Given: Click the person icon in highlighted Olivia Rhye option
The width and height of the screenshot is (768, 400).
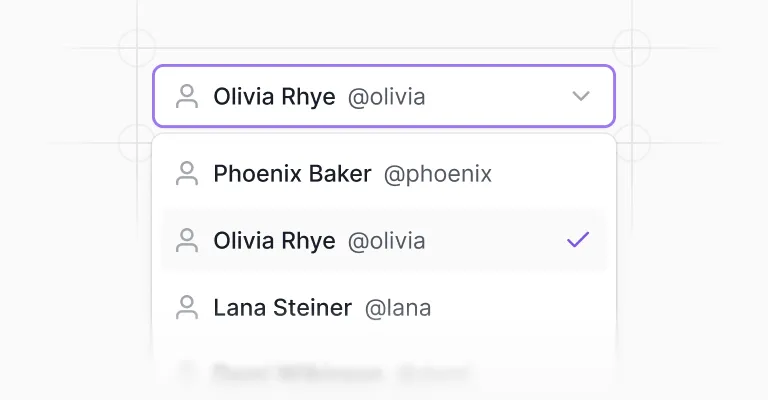Looking at the screenshot, I should point(187,240).
